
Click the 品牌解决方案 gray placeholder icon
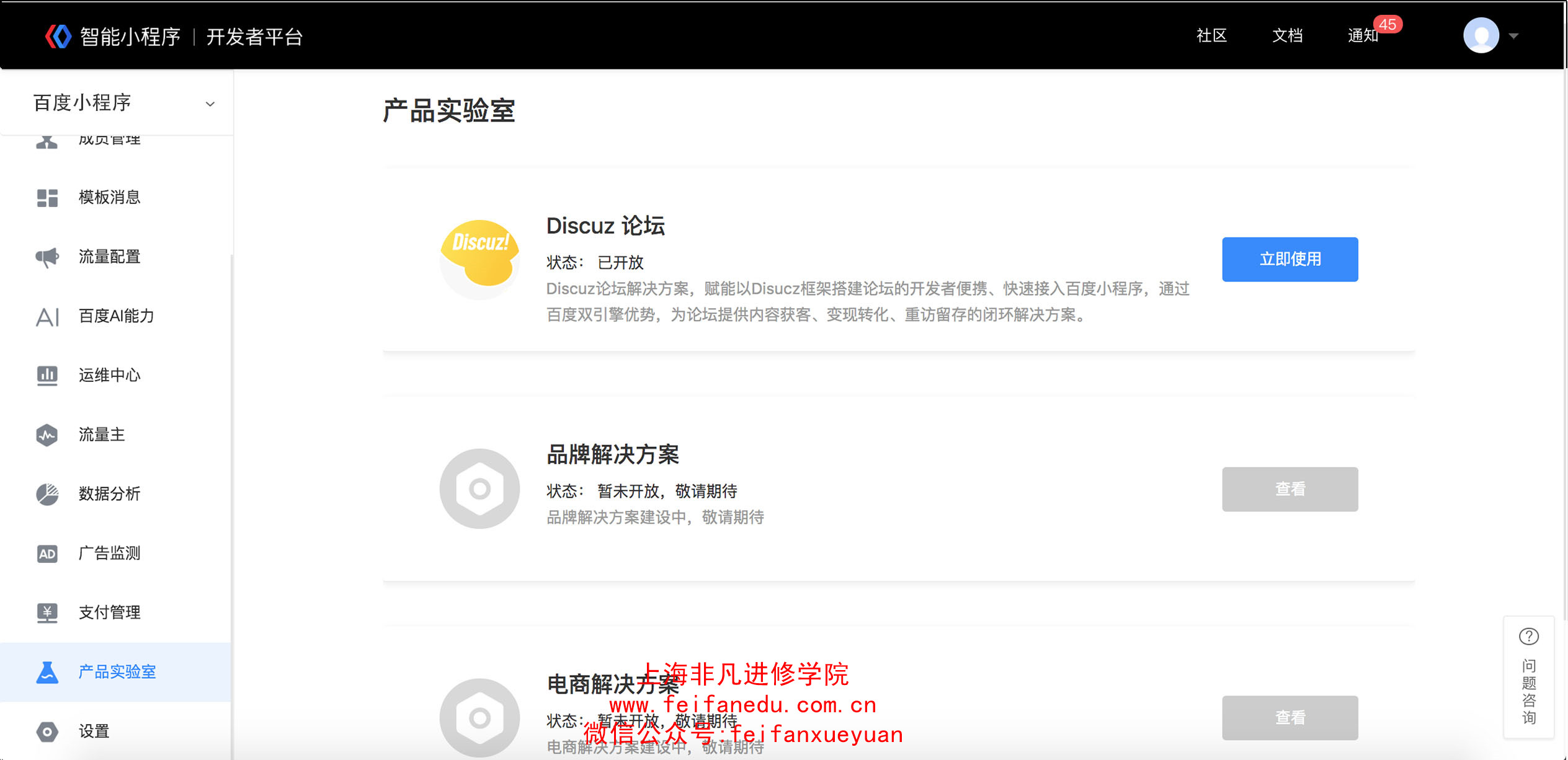[x=479, y=488]
